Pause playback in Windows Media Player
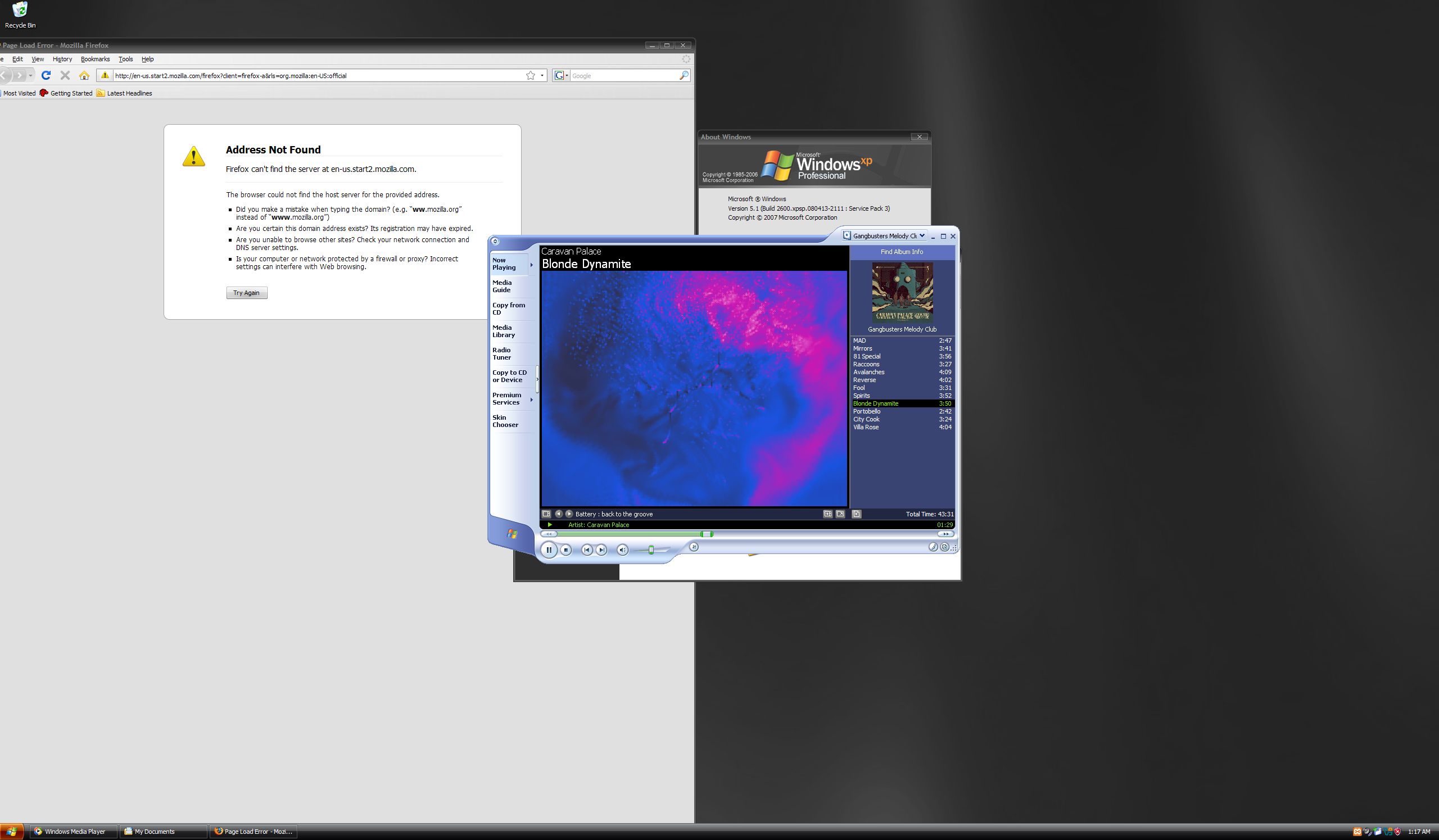 (x=549, y=550)
